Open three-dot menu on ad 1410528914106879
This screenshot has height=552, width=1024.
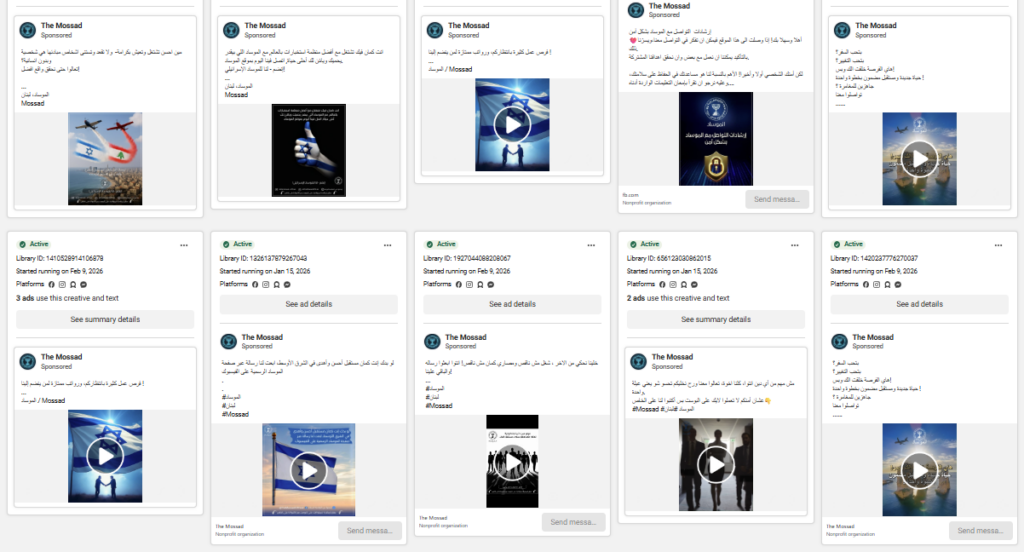(184, 244)
